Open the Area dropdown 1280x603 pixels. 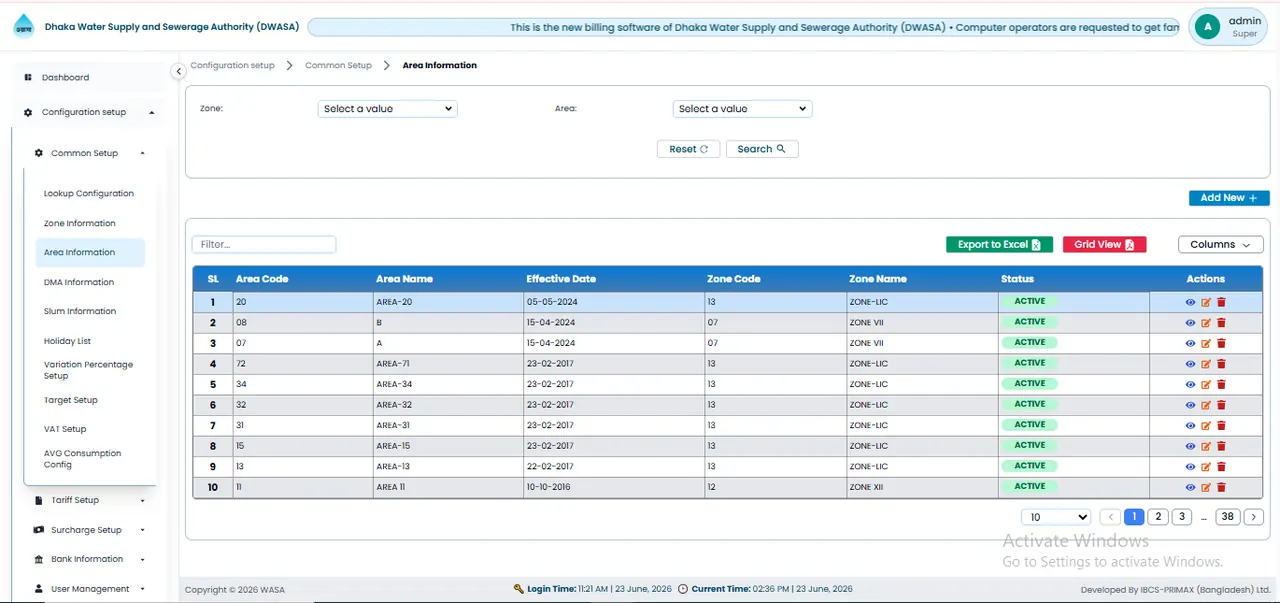coord(742,109)
